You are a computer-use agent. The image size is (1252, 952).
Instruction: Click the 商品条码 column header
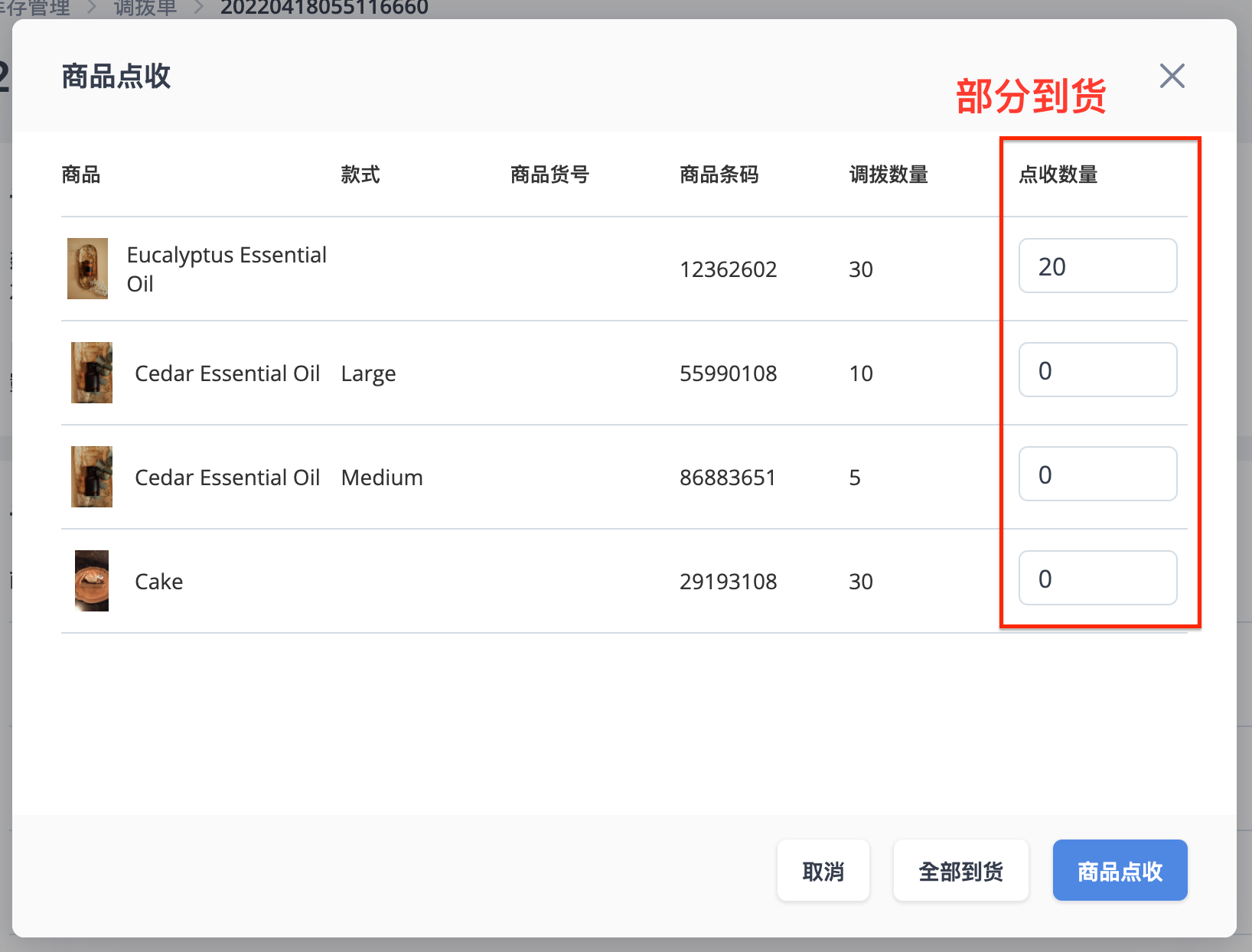tap(719, 174)
